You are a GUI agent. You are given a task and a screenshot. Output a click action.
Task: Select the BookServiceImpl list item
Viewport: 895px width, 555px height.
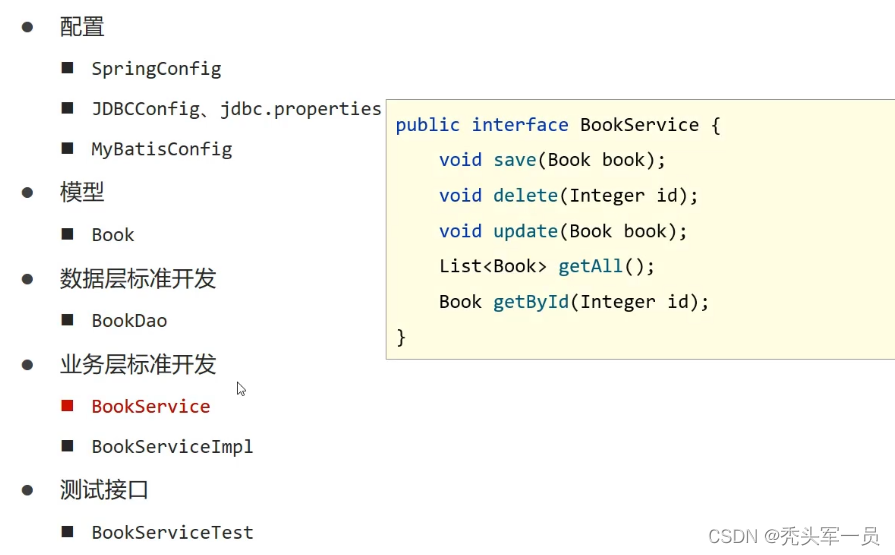(172, 447)
